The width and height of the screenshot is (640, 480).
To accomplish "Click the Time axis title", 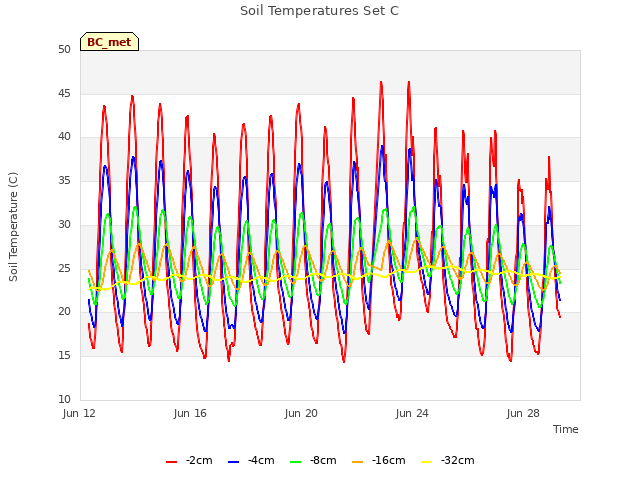I will (566, 429).
